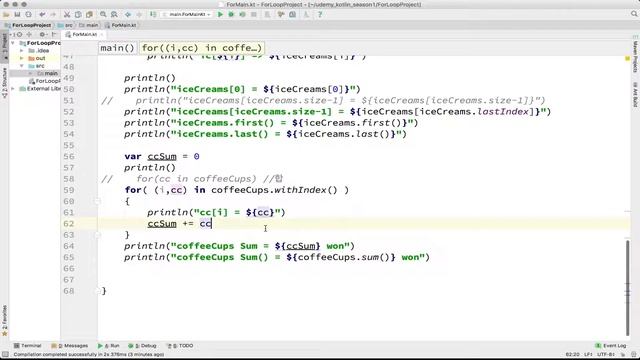Image resolution: width=640 pixels, height=360 pixels.
Task: Close the ForMain.kt editor tab
Action: coord(102,35)
